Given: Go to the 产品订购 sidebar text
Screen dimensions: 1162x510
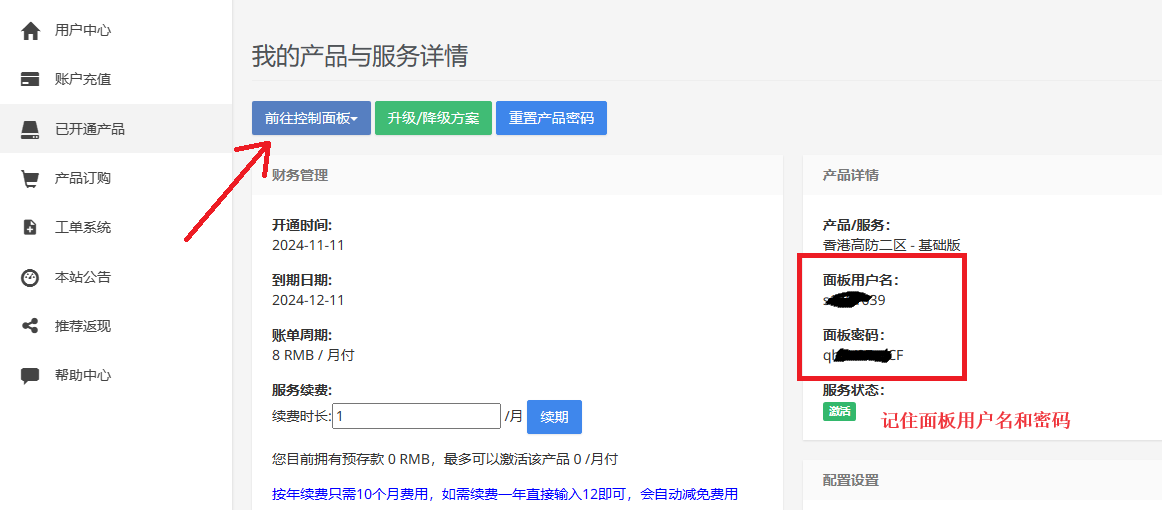Looking at the screenshot, I should 83,178.
